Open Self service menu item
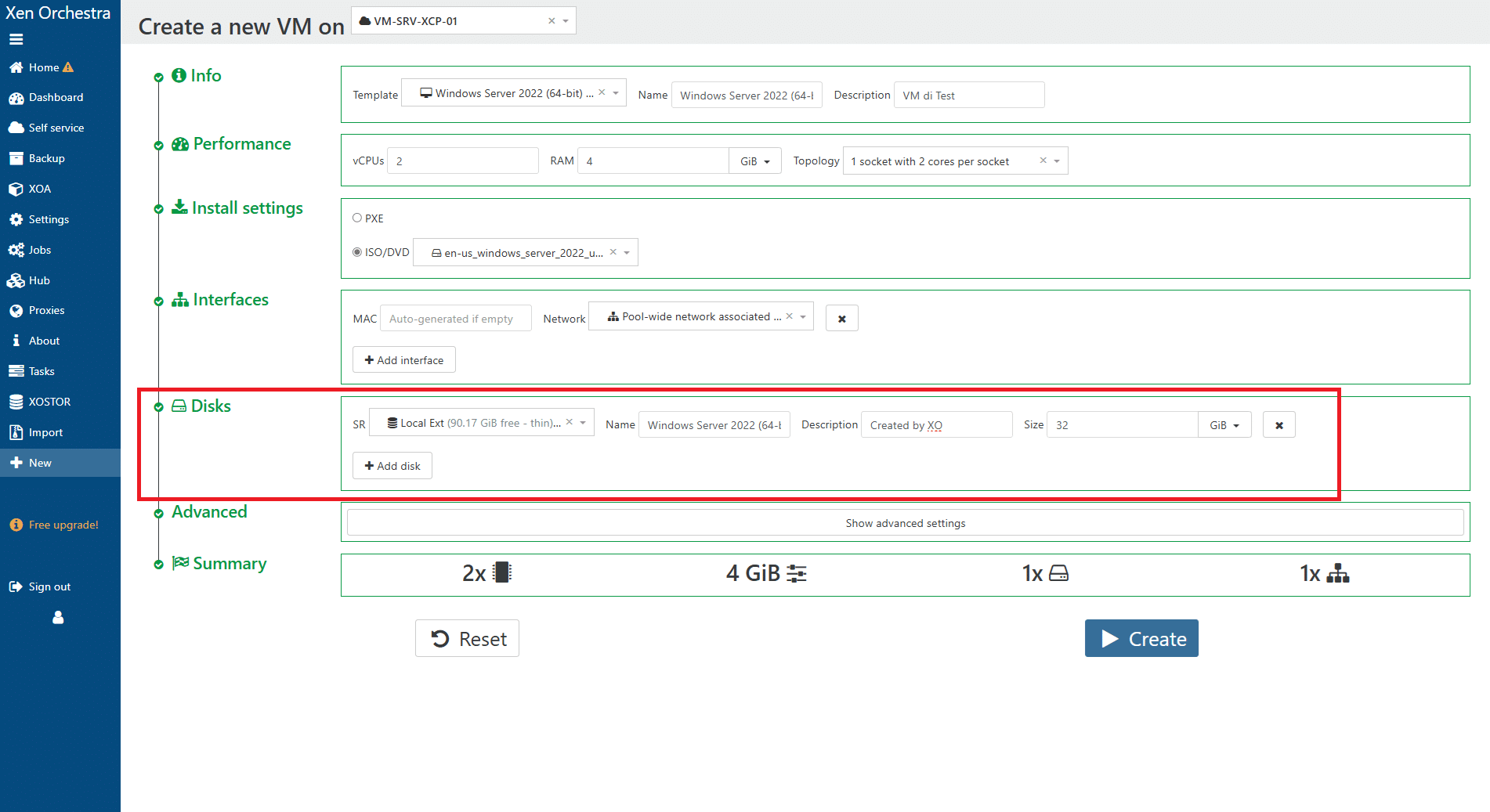This screenshot has height=812, width=1490. [x=60, y=128]
